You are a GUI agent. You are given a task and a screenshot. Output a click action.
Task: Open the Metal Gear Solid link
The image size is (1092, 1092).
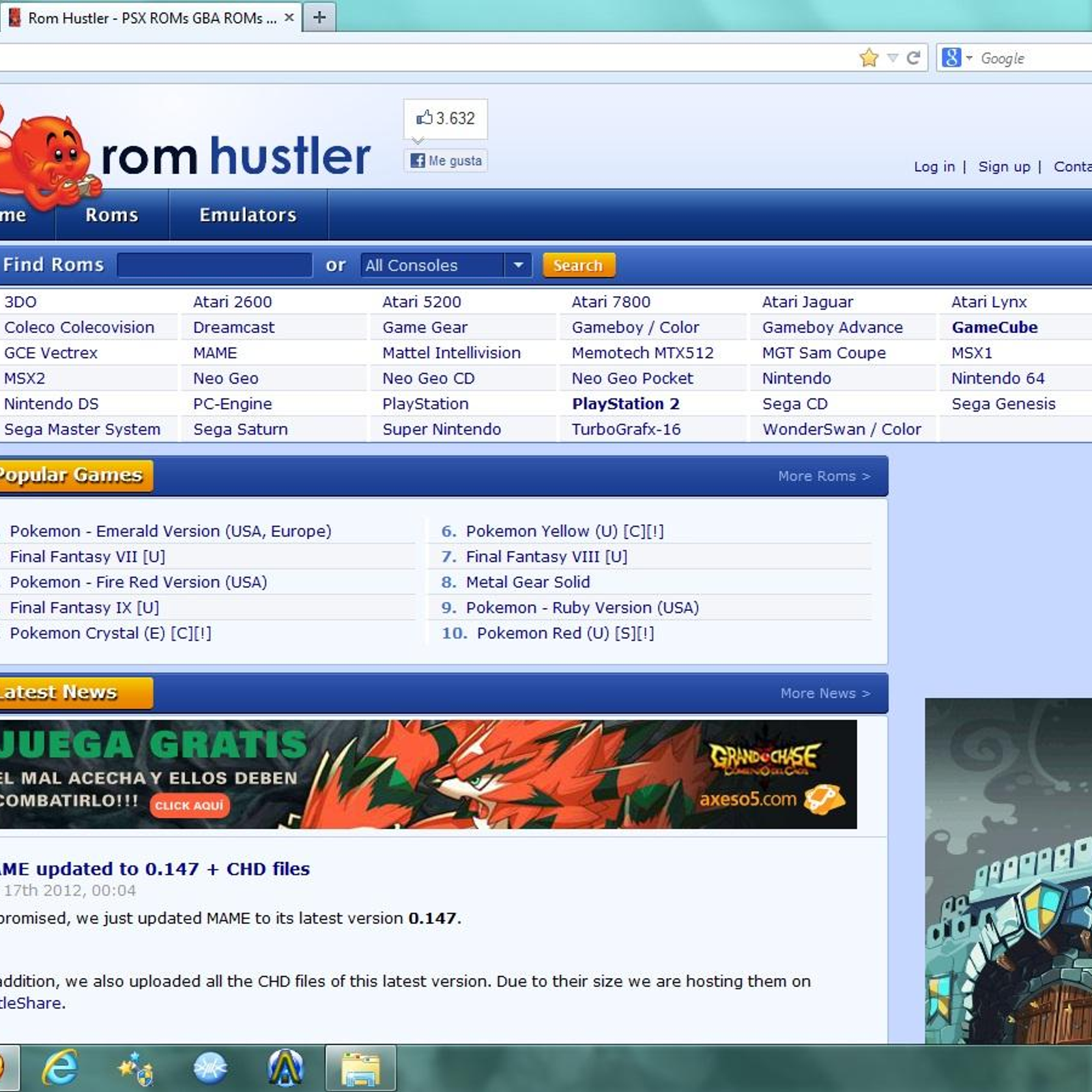[x=528, y=582]
